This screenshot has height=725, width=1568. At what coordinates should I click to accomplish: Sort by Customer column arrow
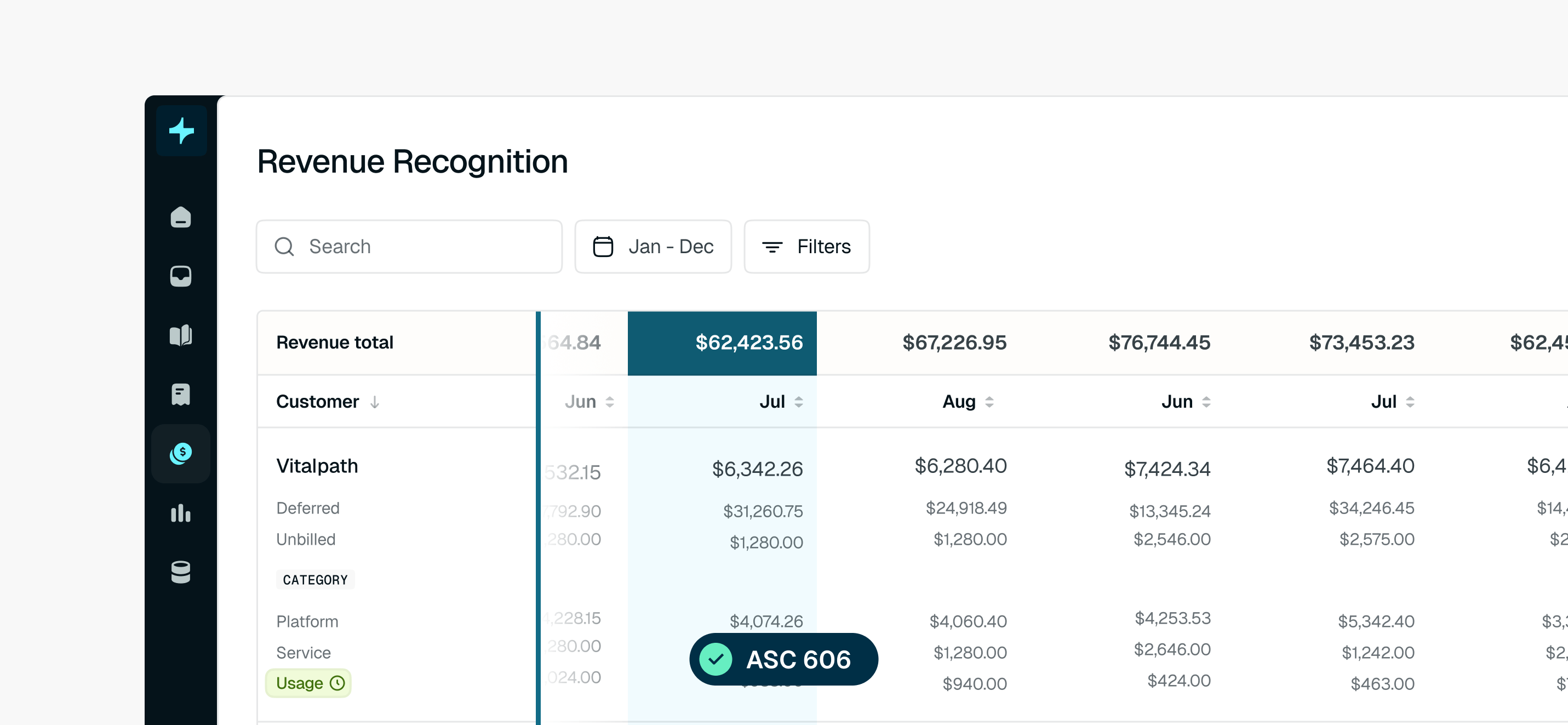(375, 402)
